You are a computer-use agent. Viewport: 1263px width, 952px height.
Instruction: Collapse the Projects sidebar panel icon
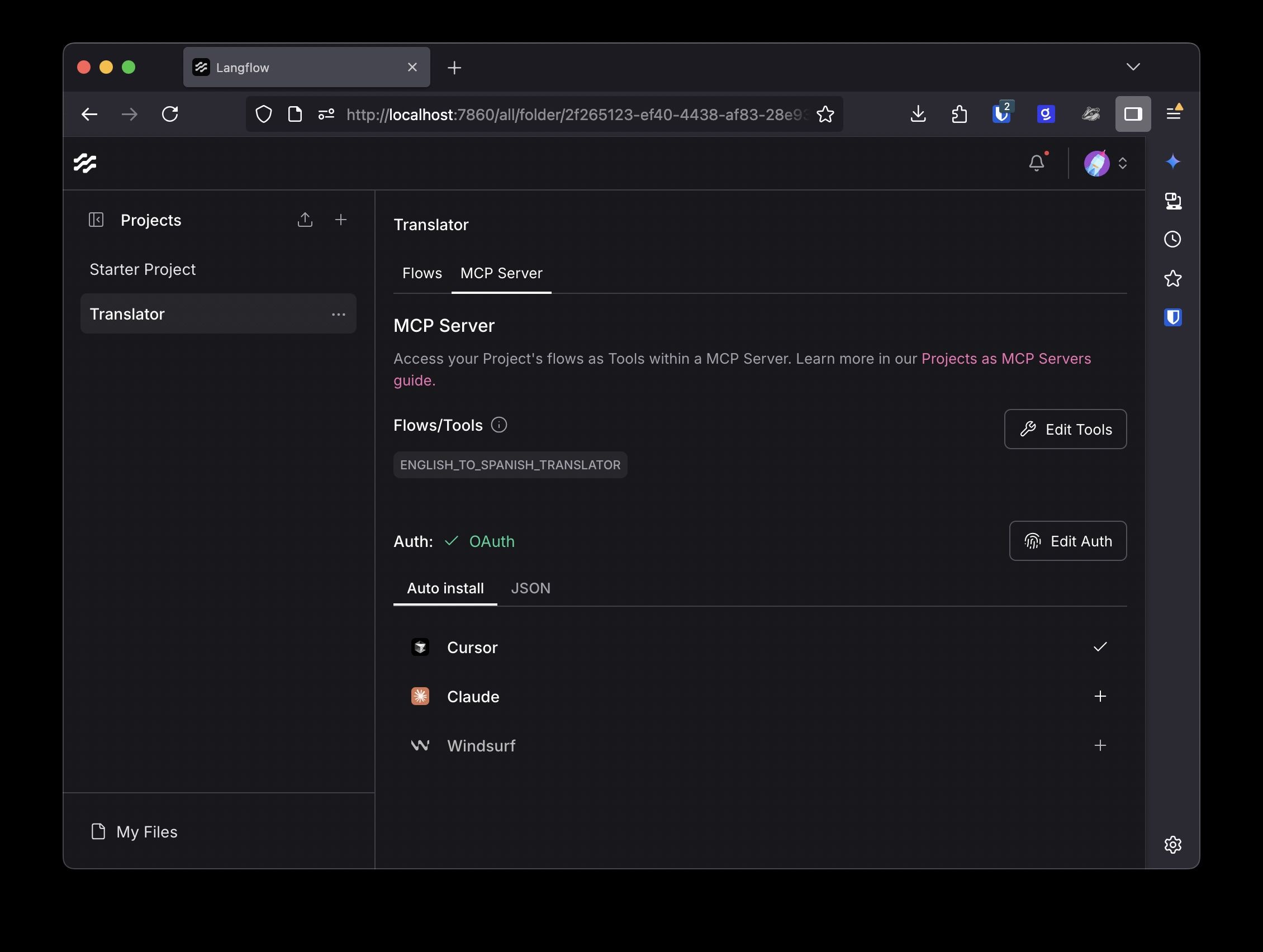pyautogui.click(x=96, y=220)
